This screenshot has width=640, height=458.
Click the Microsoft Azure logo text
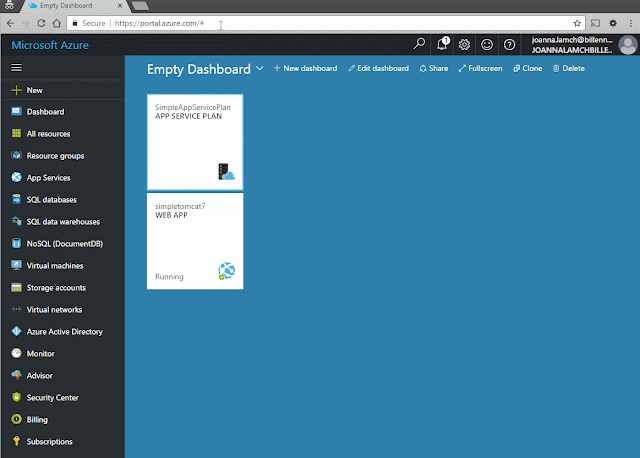point(50,45)
